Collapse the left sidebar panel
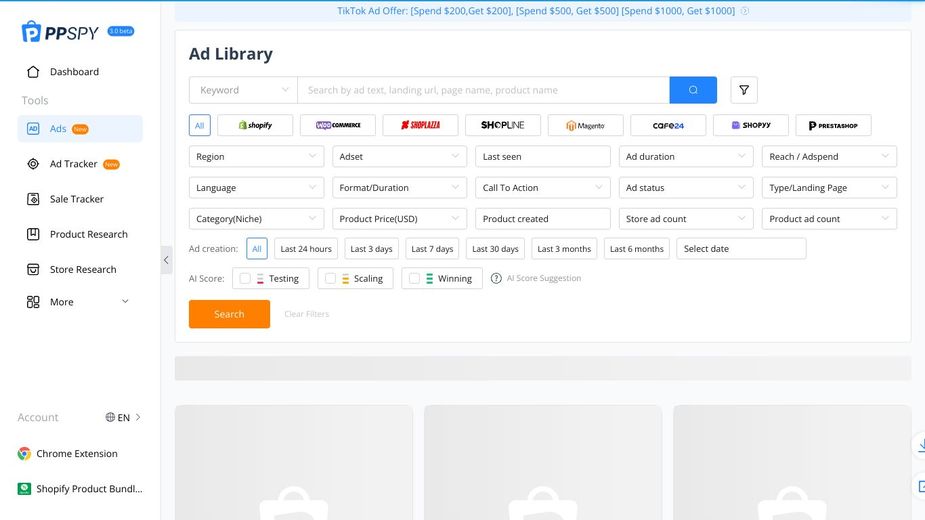Image resolution: width=925 pixels, height=520 pixels. (x=166, y=260)
